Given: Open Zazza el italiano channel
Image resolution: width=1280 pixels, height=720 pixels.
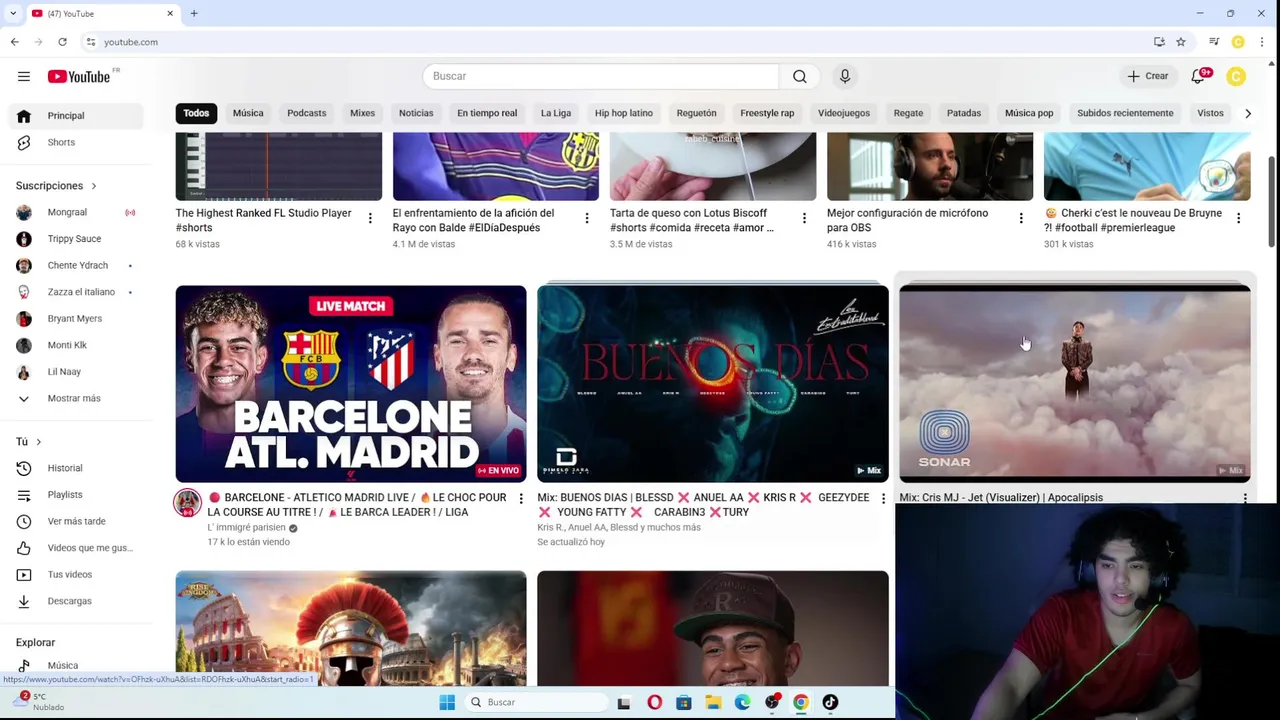Looking at the screenshot, I should (77, 292).
